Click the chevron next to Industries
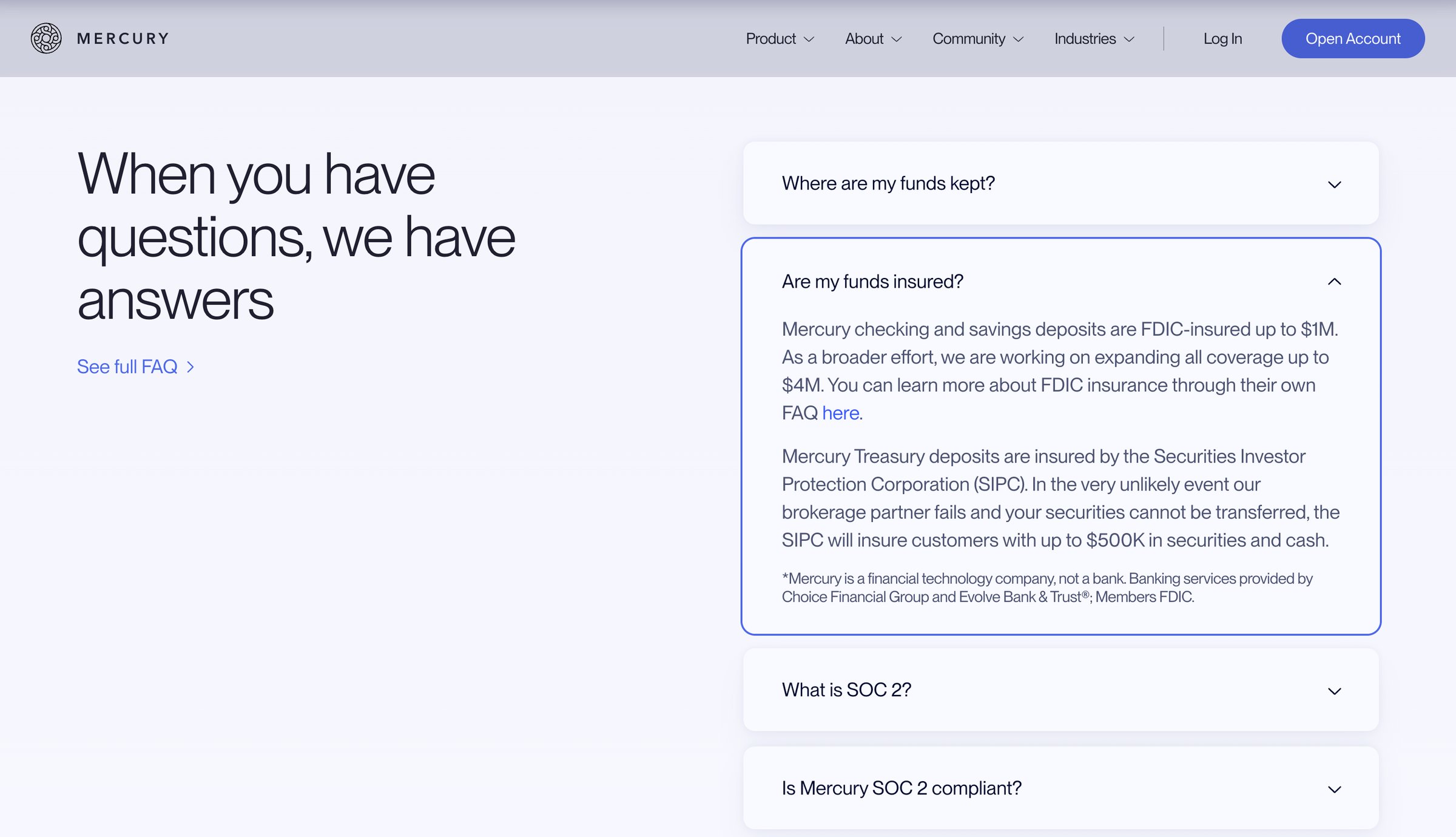This screenshot has height=837, width=1456. tap(1129, 39)
